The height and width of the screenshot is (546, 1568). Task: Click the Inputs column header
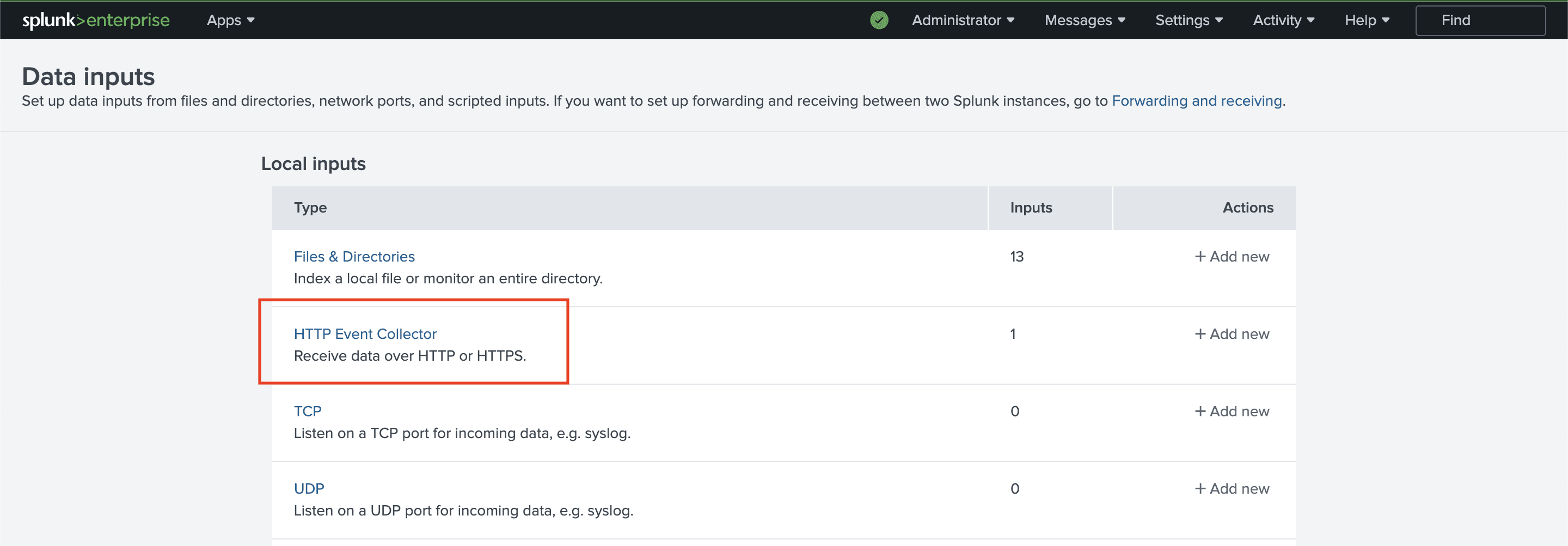pos(1031,208)
